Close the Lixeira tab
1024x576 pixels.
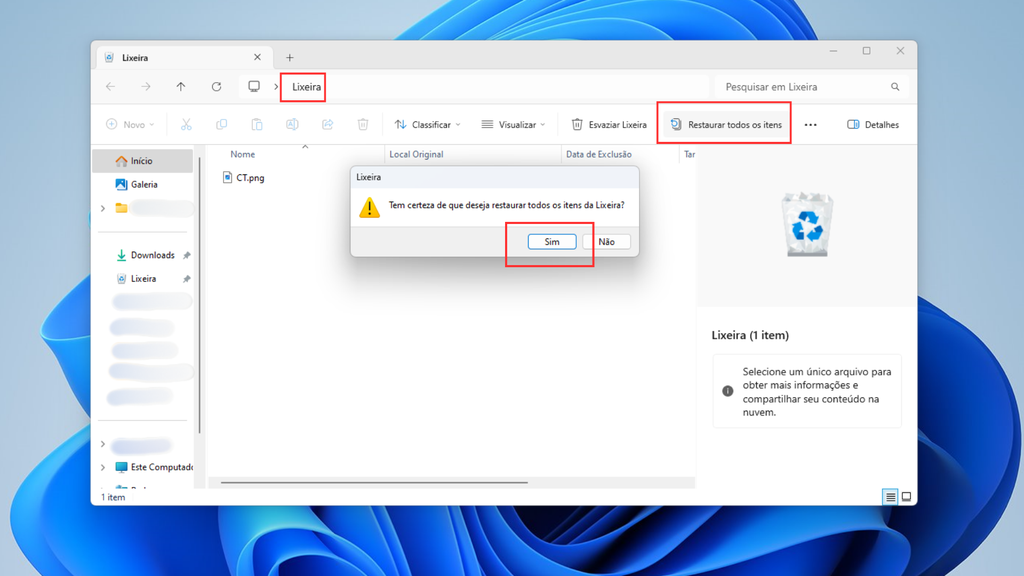click(x=257, y=57)
